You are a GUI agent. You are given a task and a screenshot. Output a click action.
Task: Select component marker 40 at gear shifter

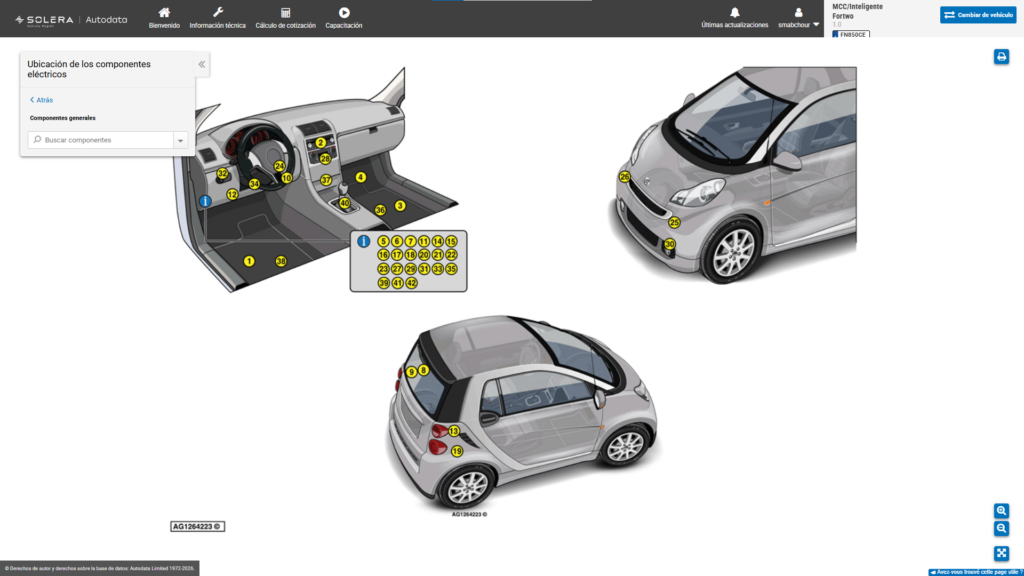coord(344,203)
